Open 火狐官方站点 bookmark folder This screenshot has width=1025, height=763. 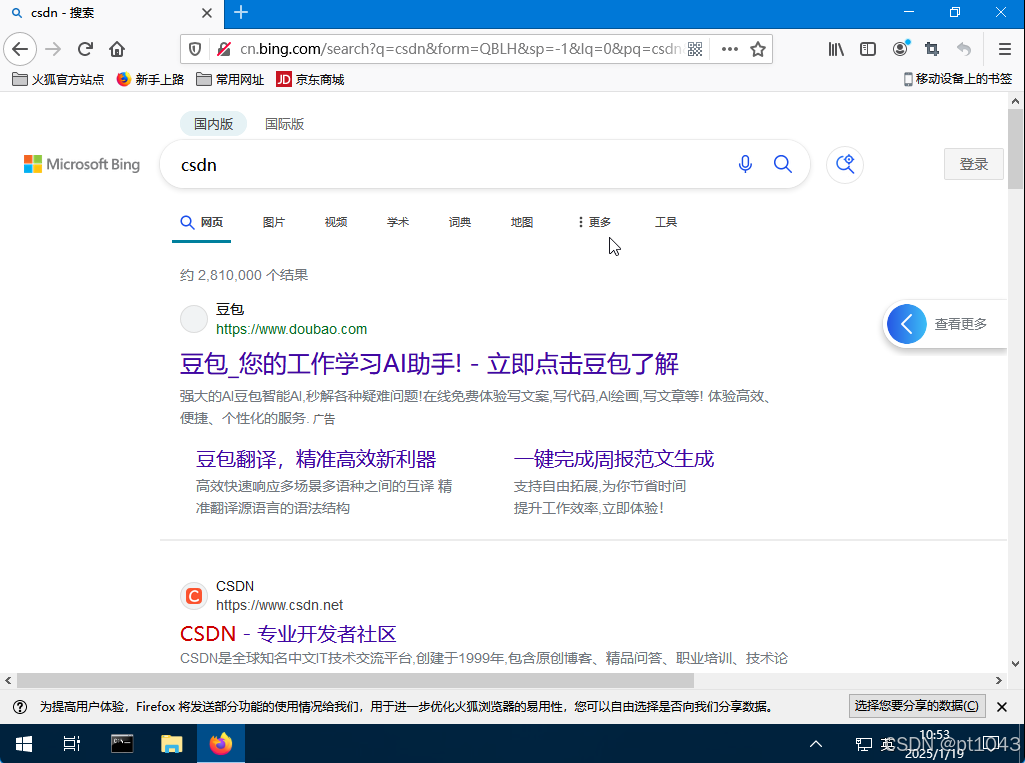click(x=58, y=79)
